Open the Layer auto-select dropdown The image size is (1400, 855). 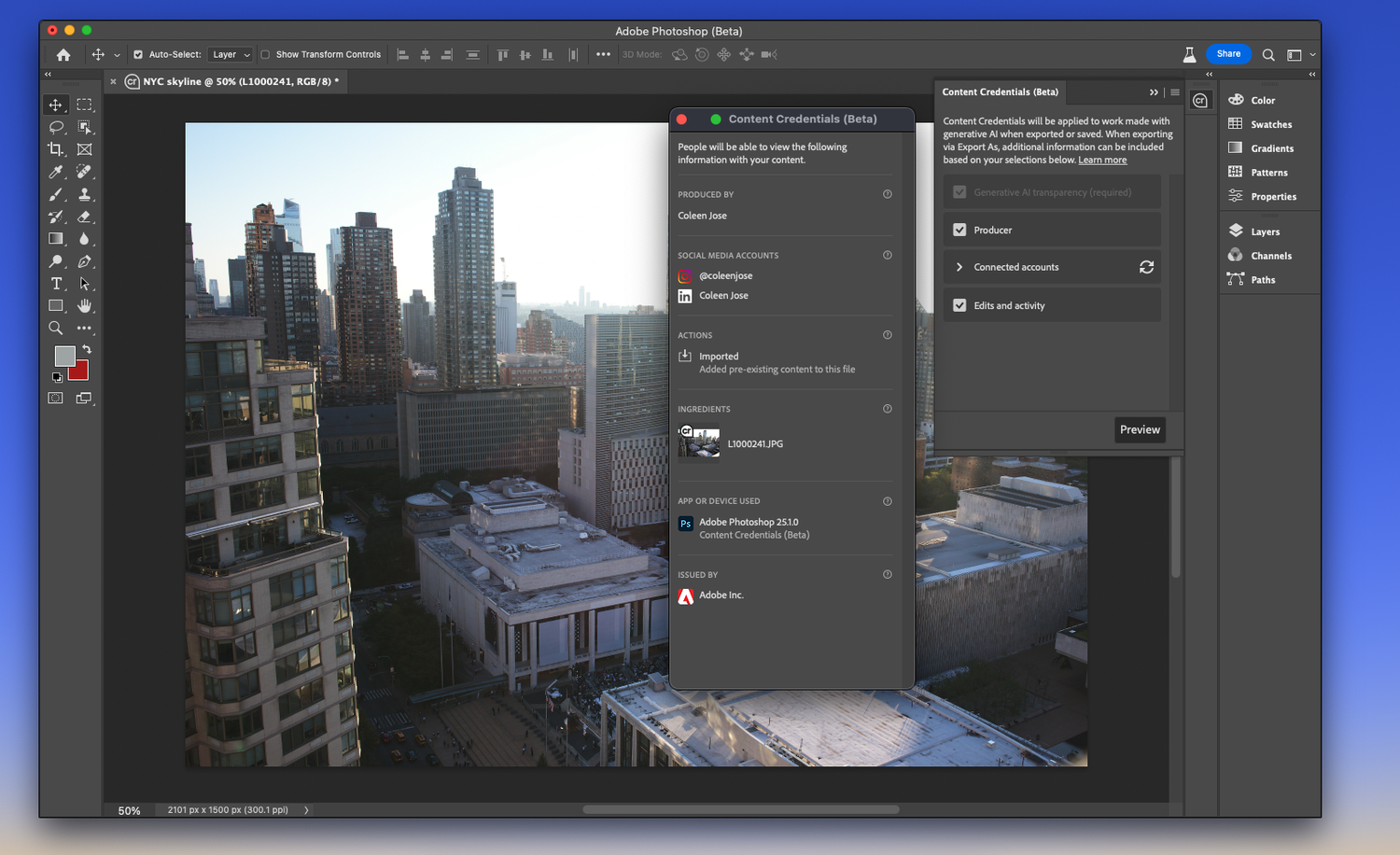coord(231,55)
